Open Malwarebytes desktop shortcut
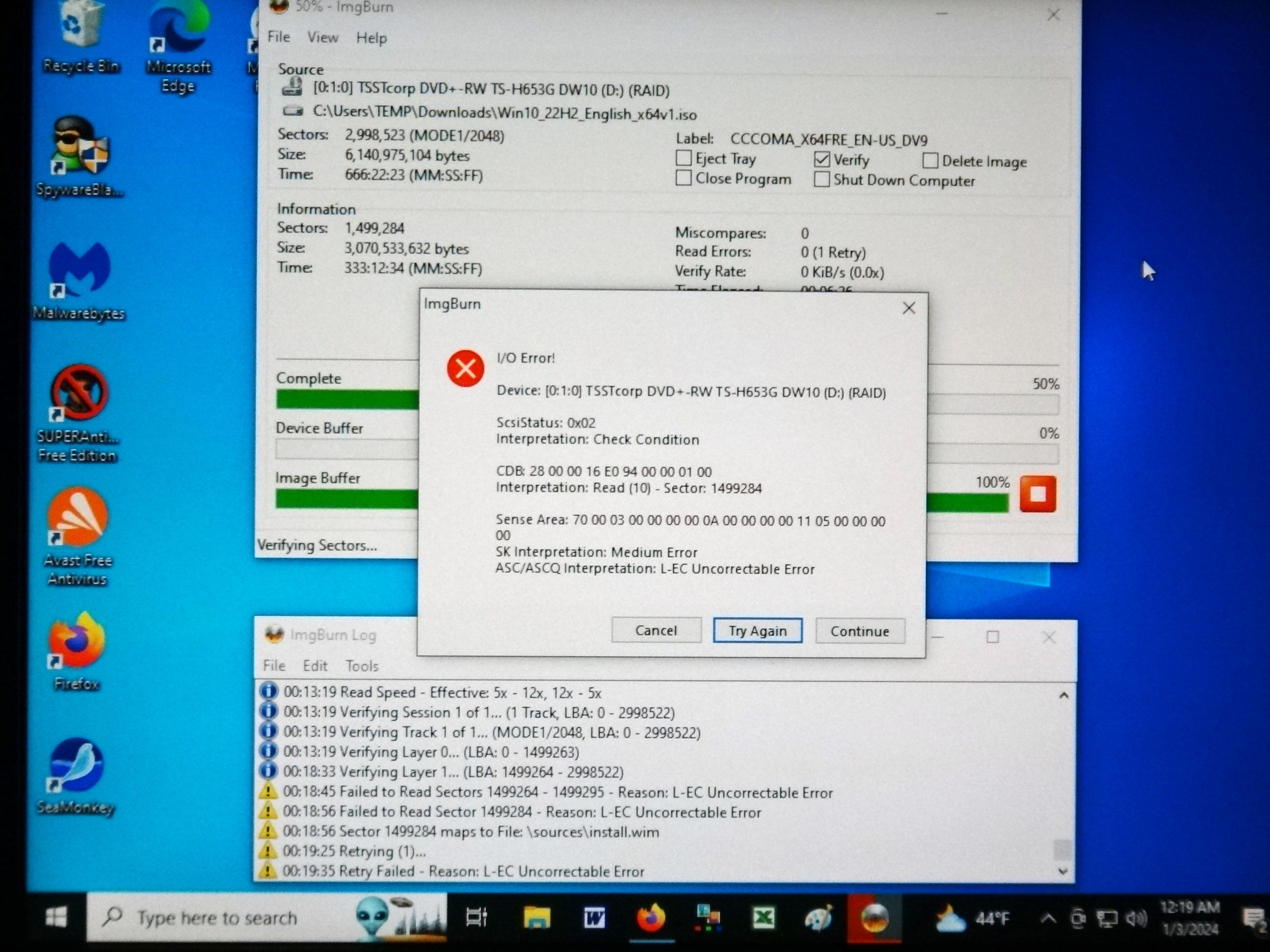The image size is (1270, 952). coord(79,281)
